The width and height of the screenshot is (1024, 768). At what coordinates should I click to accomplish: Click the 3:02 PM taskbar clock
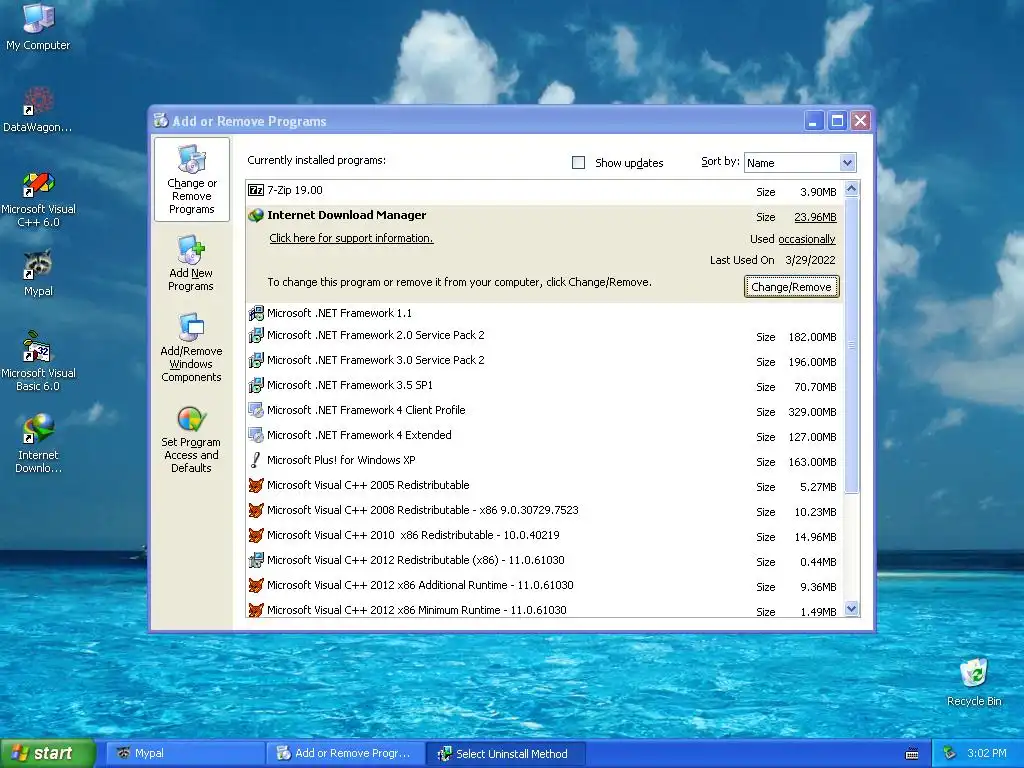[987, 754]
